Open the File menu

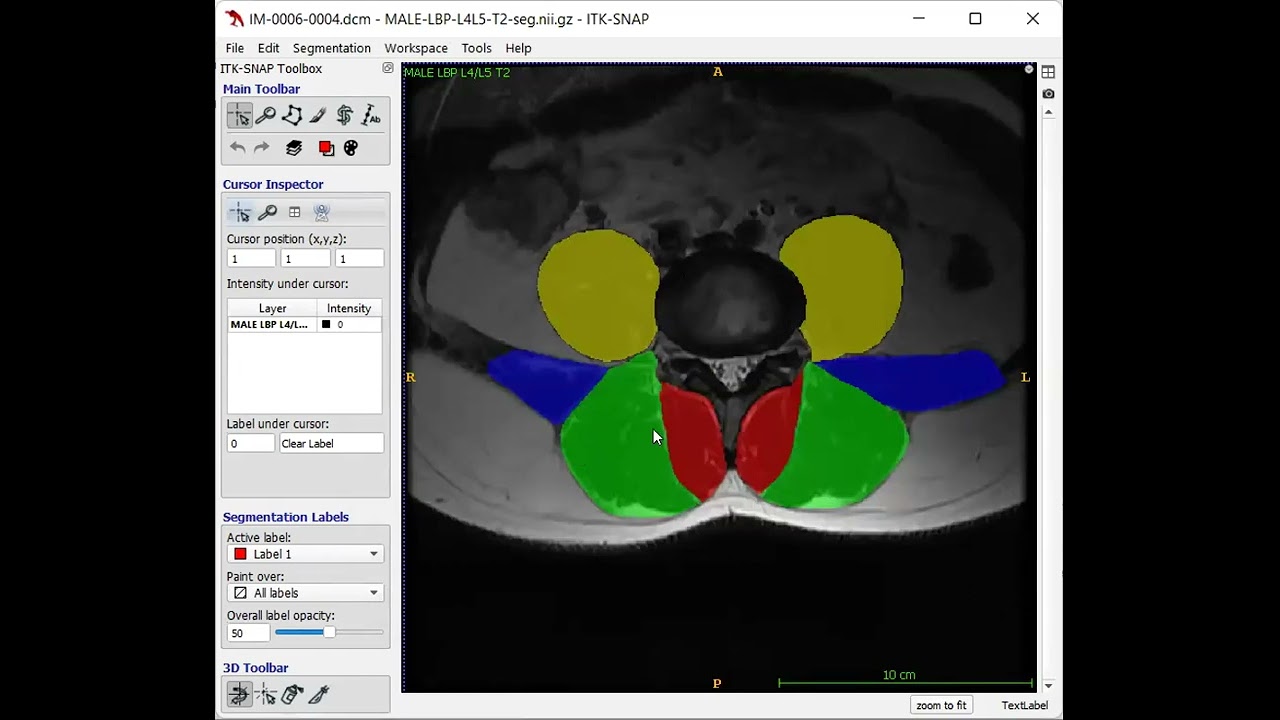235,48
